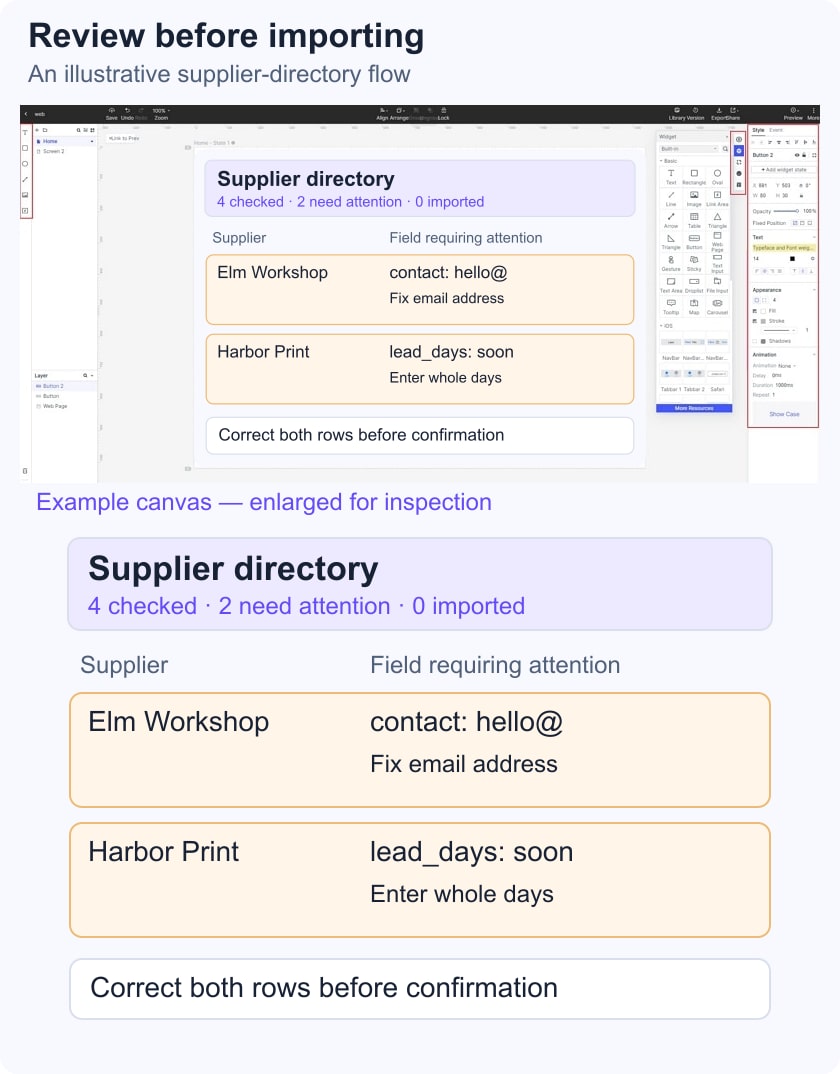Open the Library icon in top bar

pyautogui.click(x=677, y=110)
